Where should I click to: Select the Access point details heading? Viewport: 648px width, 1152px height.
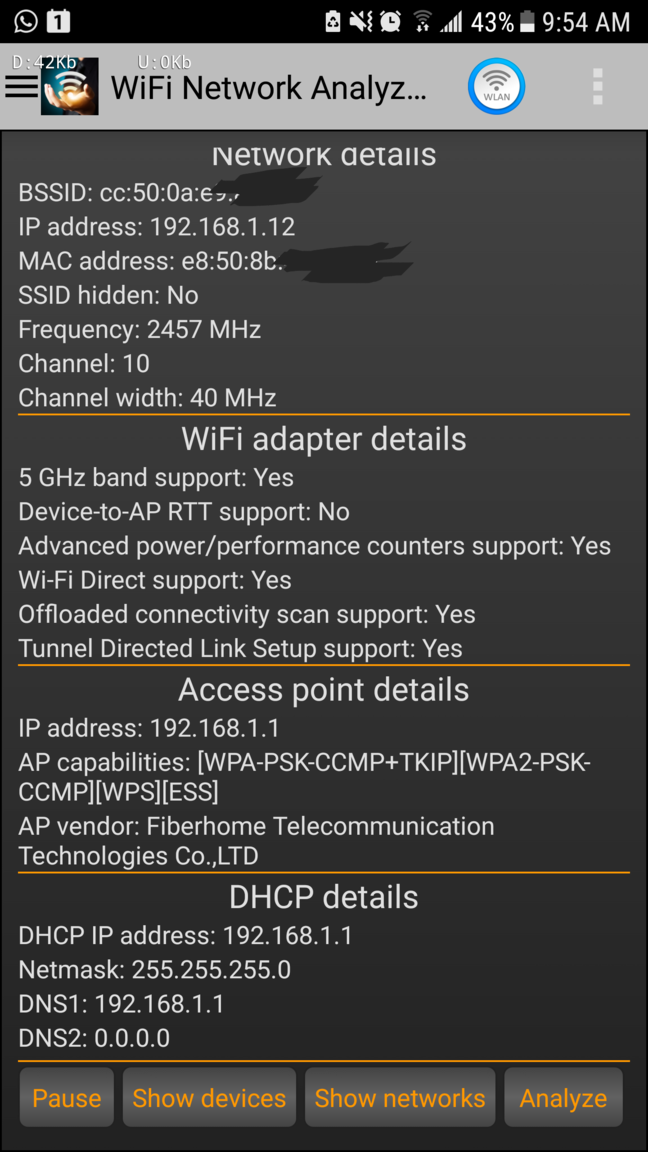324,689
